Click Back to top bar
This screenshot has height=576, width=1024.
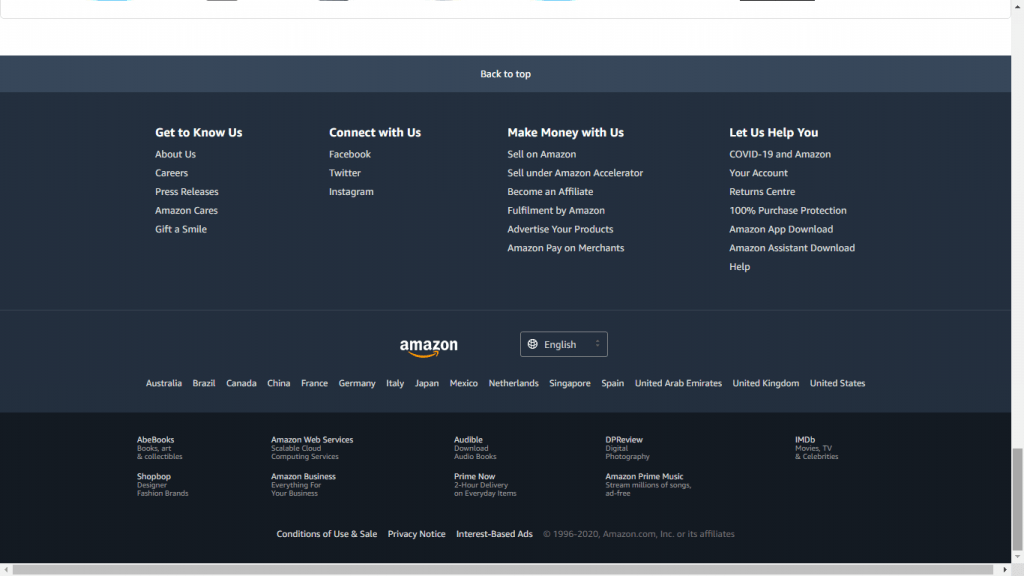[x=505, y=74]
